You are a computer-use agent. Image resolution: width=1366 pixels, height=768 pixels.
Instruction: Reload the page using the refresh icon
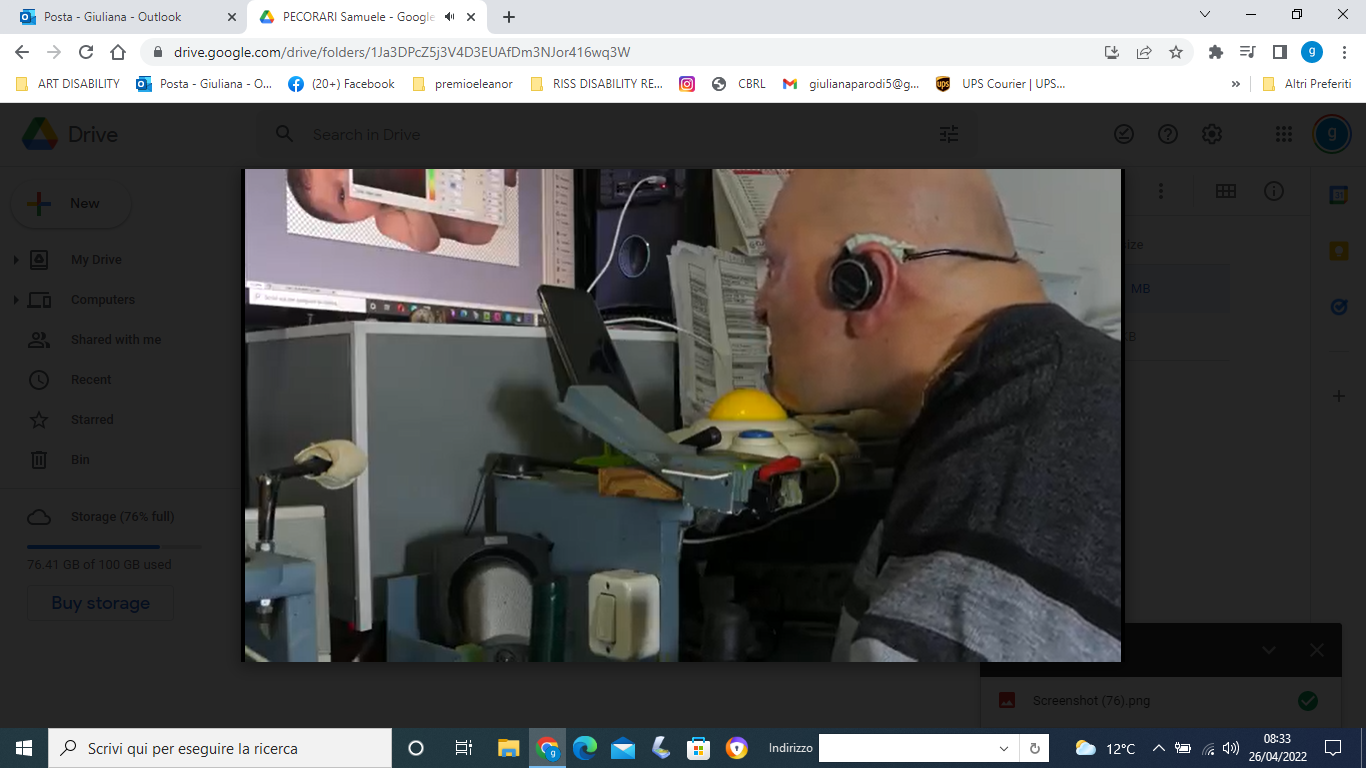[x=86, y=52]
